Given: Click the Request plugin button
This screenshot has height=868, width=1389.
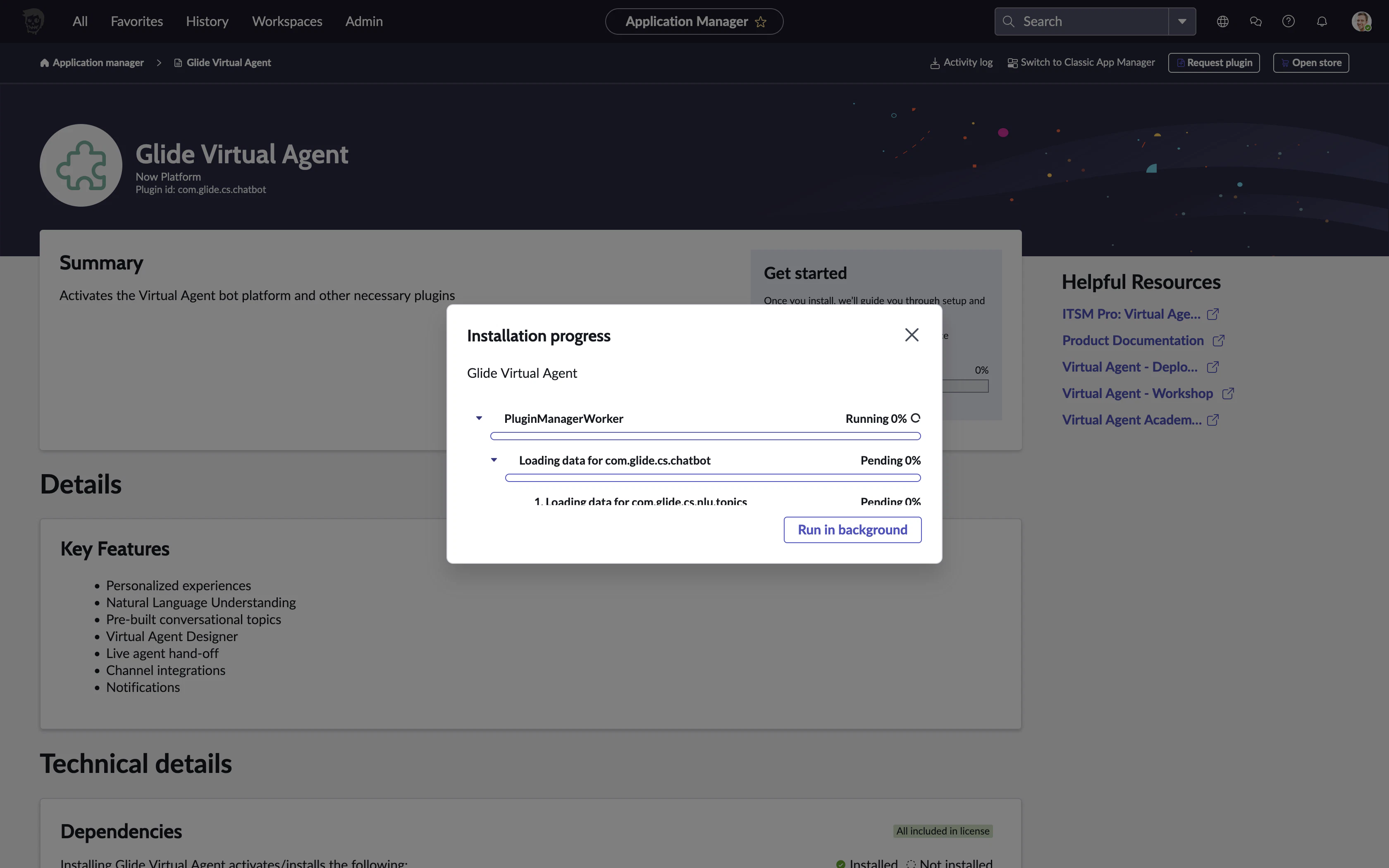Looking at the screenshot, I should [x=1214, y=62].
